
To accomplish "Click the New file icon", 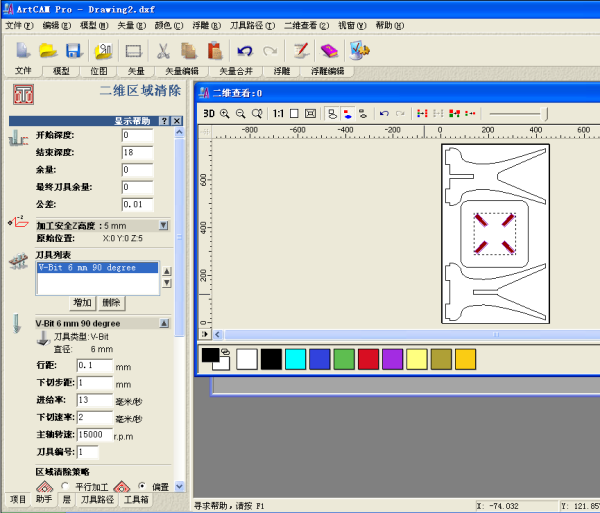I will pos(23,50).
